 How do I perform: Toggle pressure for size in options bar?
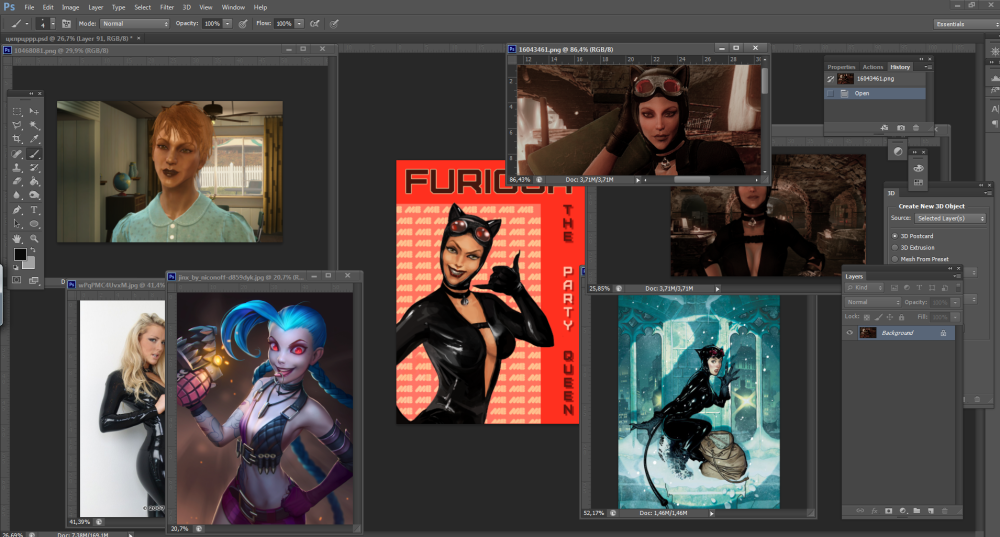pyautogui.click(x=334, y=24)
